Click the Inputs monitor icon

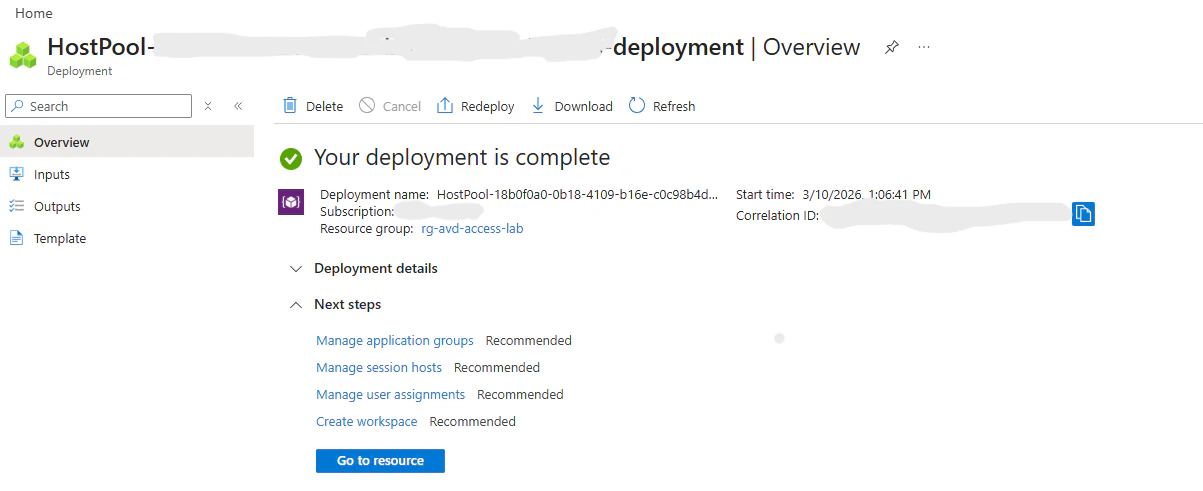pyautogui.click(x=16, y=174)
